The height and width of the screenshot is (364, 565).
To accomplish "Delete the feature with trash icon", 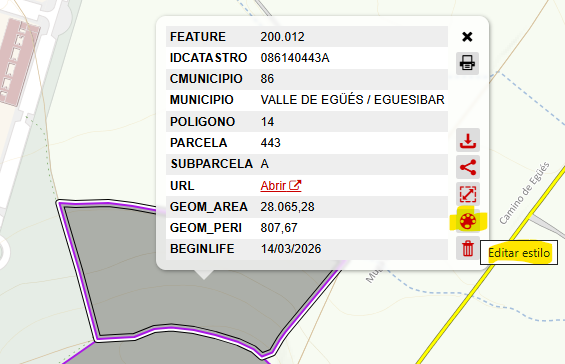I will pyautogui.click(x=468, y=248).
